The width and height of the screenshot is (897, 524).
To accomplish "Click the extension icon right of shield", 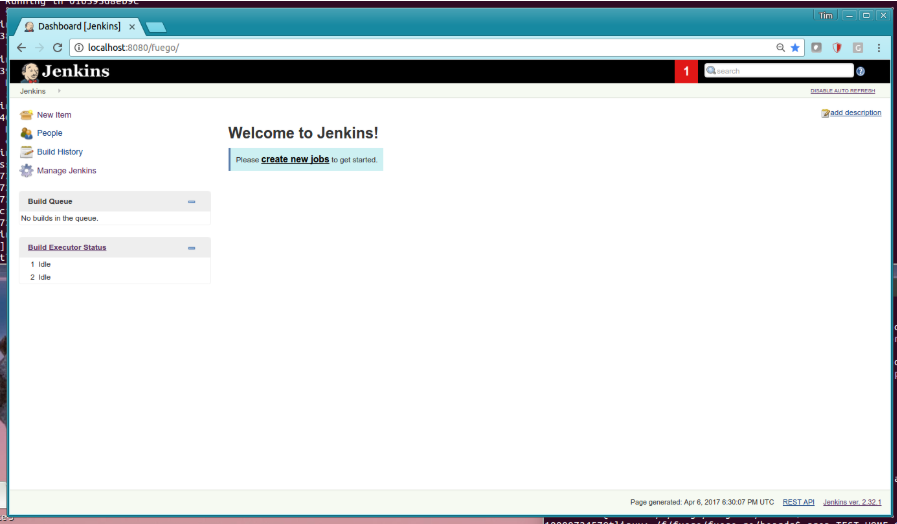I will click(x=858, y=47).
